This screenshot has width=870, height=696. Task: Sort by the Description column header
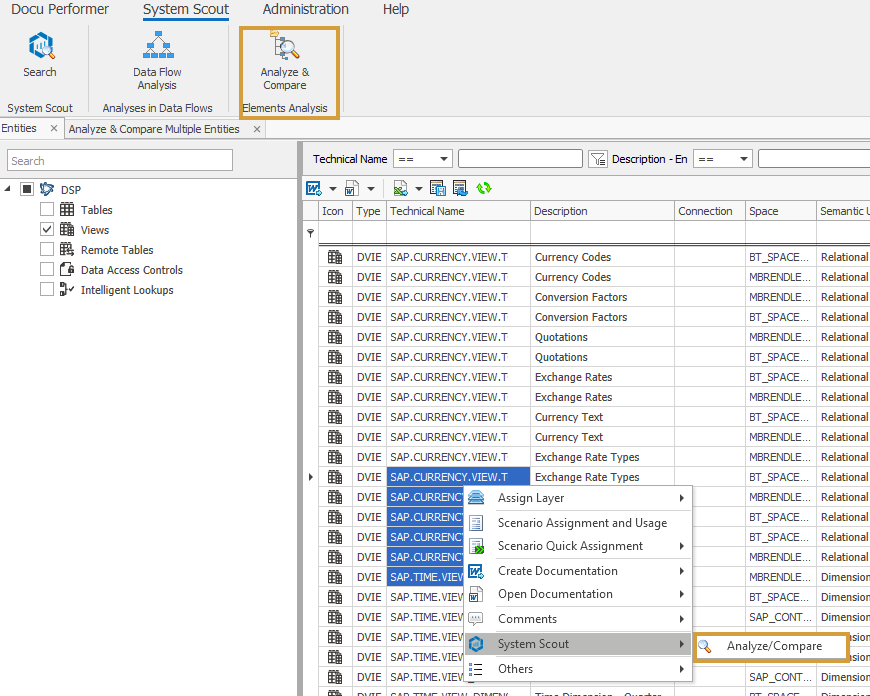[x=600, y=211]
